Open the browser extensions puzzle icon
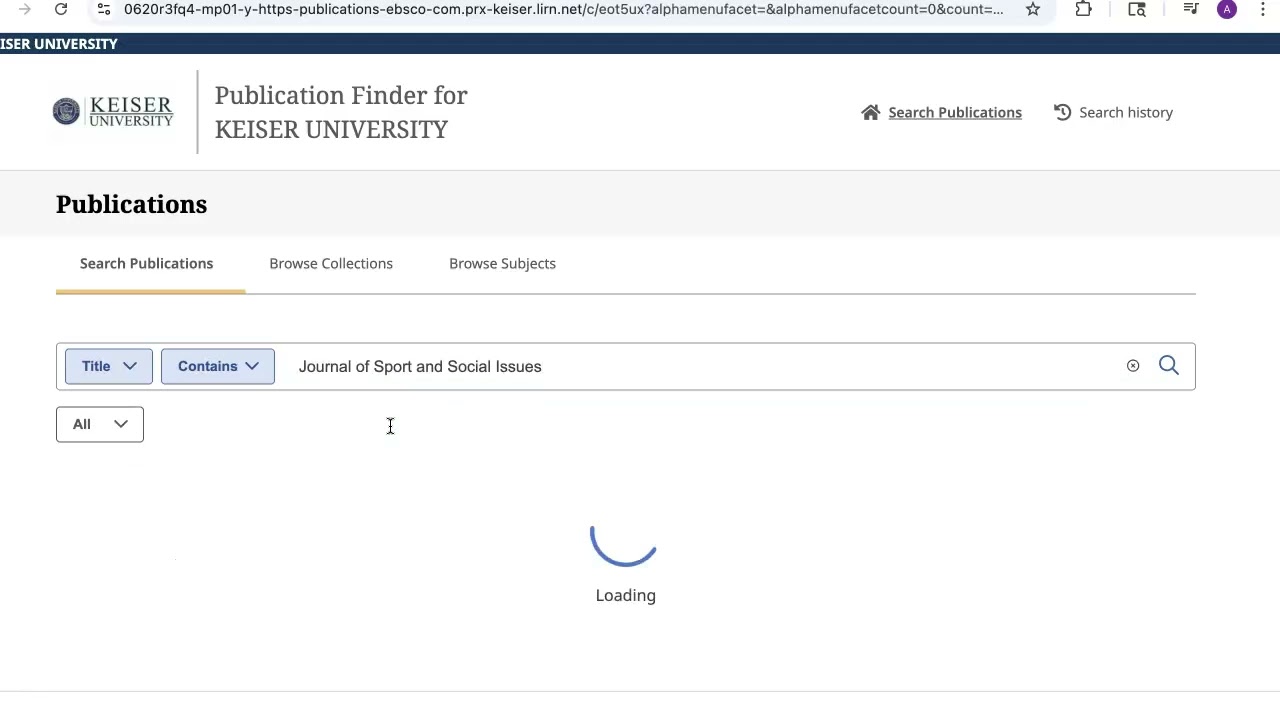 1084,9
